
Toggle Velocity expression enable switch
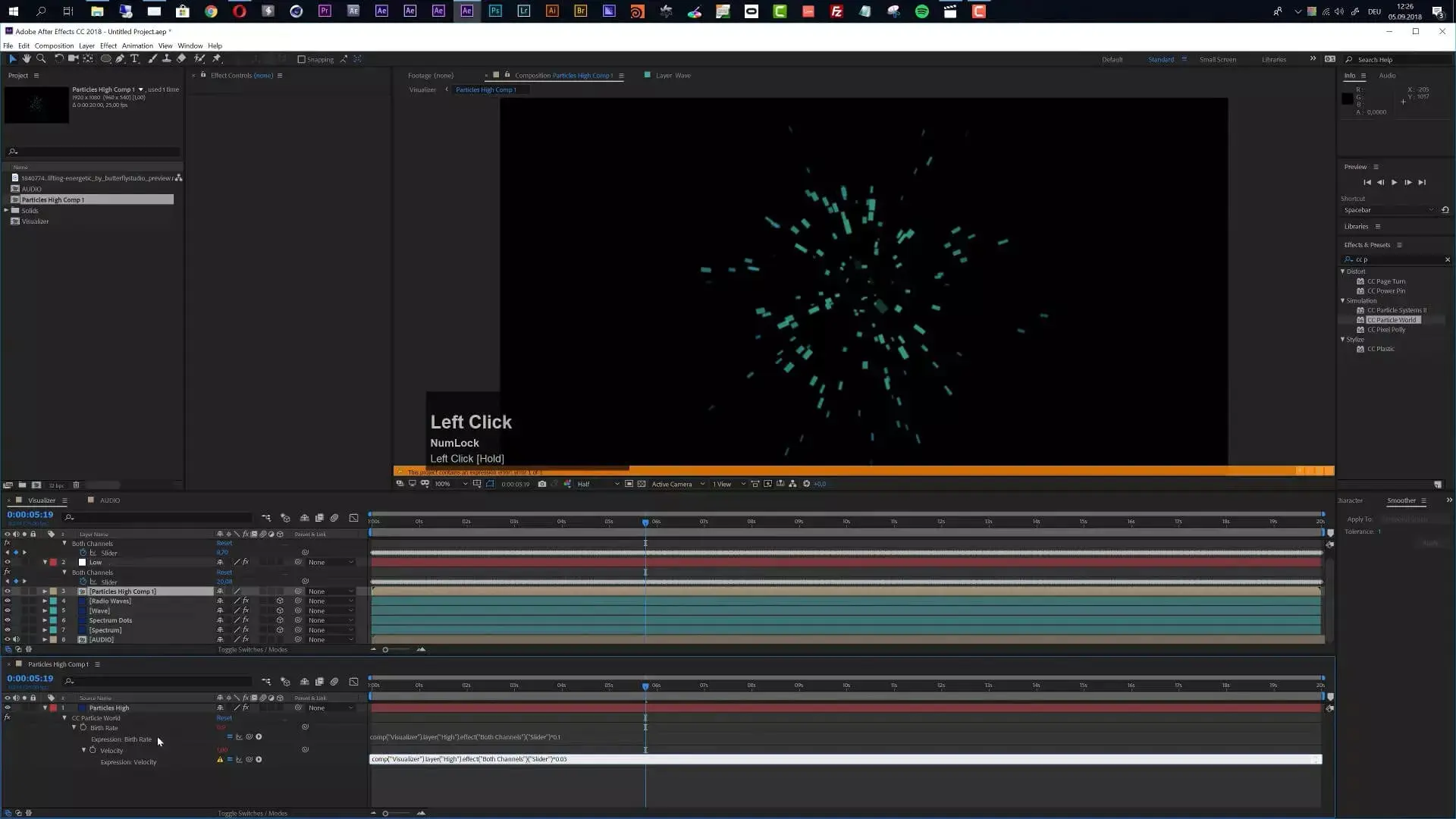pos(230,760)
